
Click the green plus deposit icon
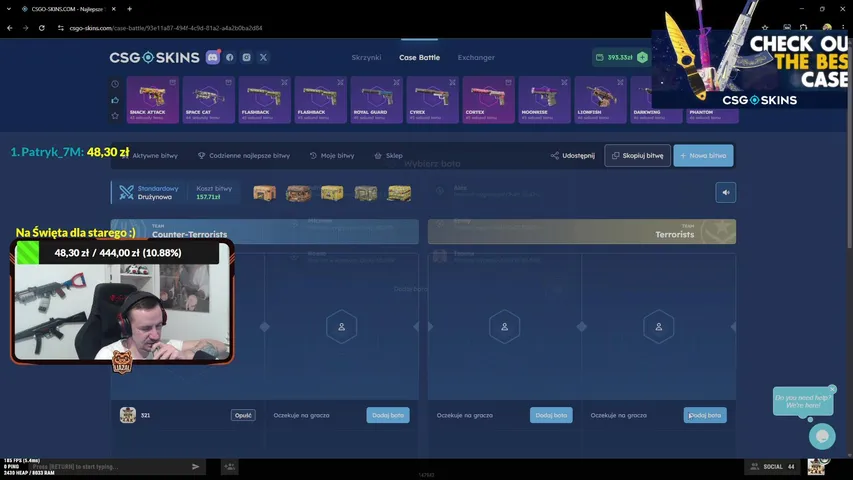pos(642,57)
